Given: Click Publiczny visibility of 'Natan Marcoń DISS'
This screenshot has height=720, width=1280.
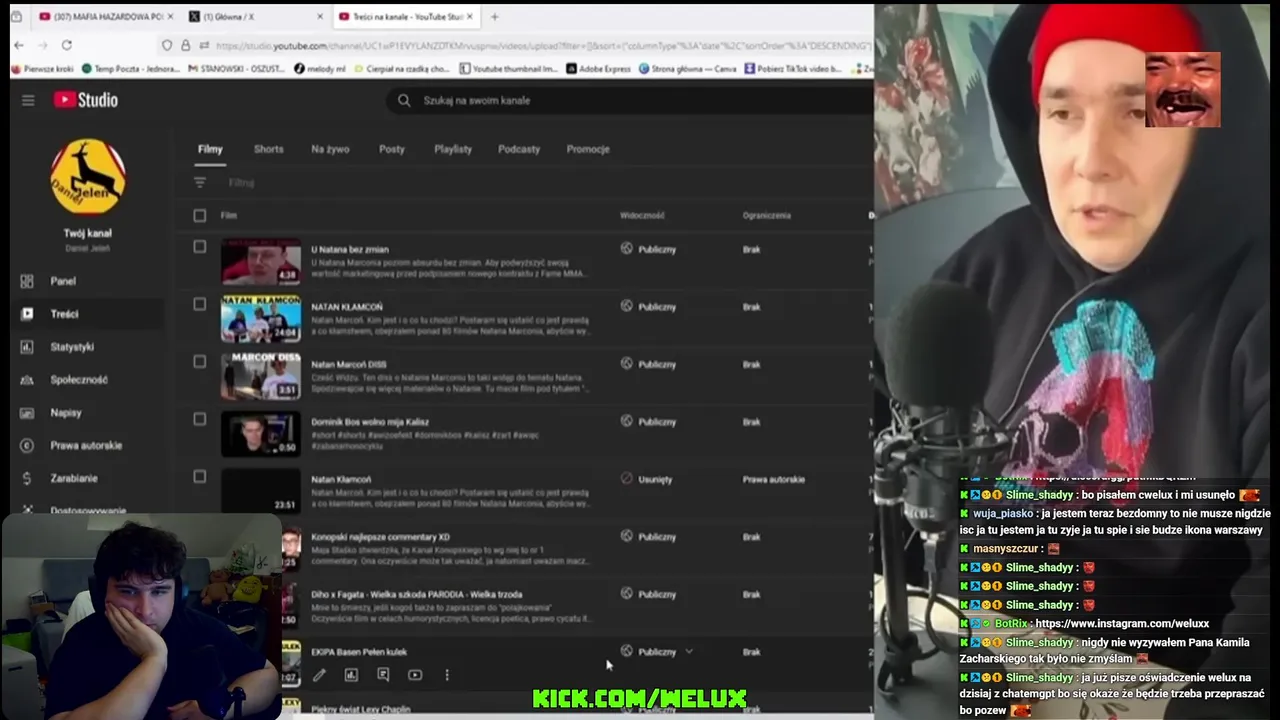Looking at the screenshot, I should (x=657, y=364).
